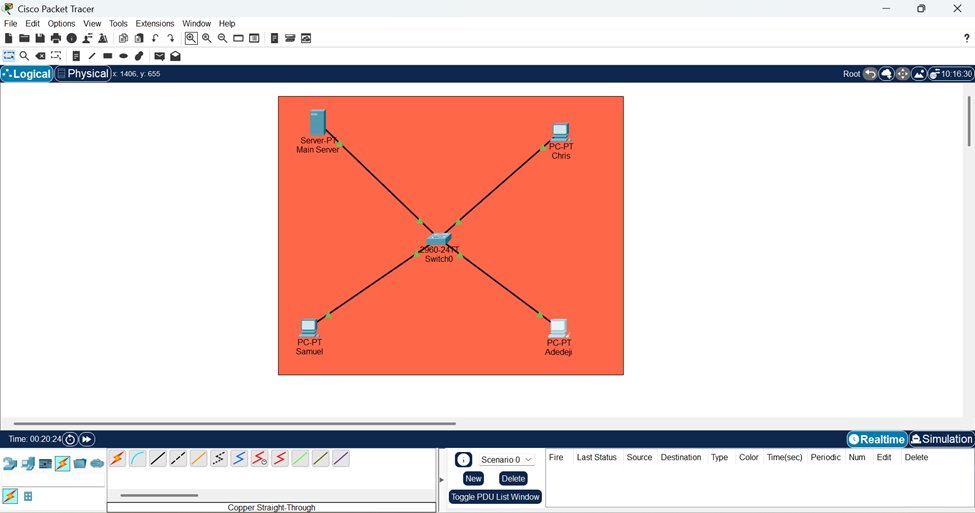Image resolution: width=975 pixels, height=513 pixels.
Task: Select the dashed Copper Cross-Over cable
Action: tap(178, 459)
